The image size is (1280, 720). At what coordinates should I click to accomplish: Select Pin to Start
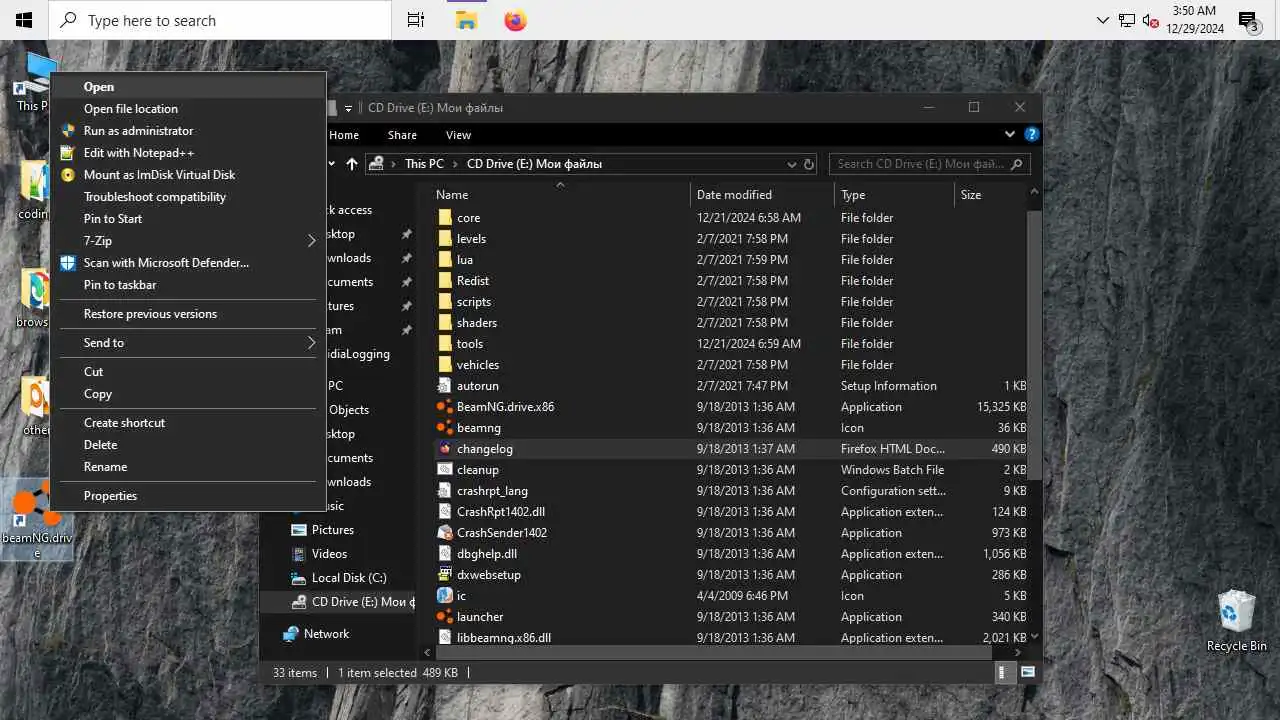(x=188, y=219)
